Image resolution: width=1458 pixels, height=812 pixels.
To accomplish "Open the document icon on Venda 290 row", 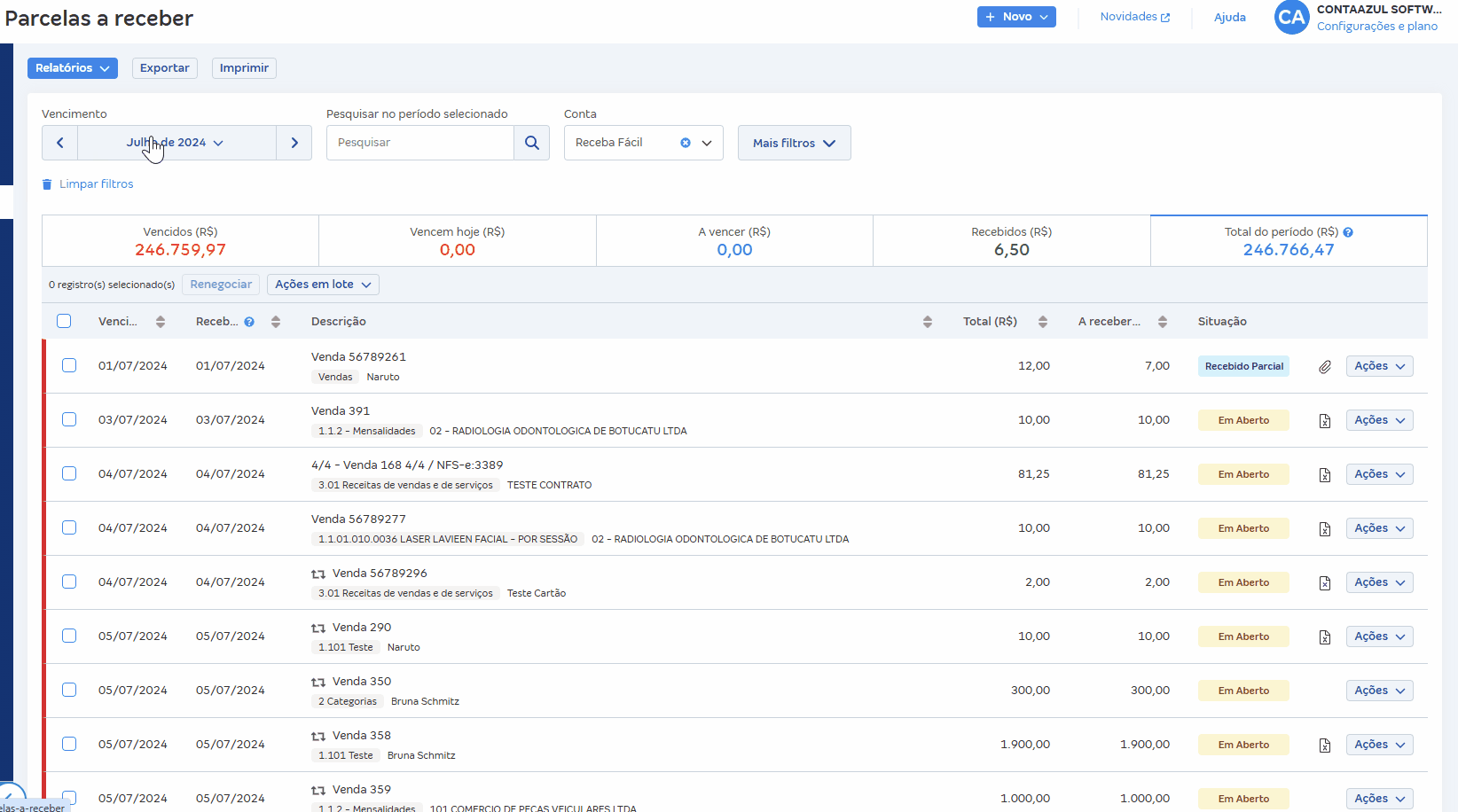I will pyautogui.click(x=1325, y=637).
